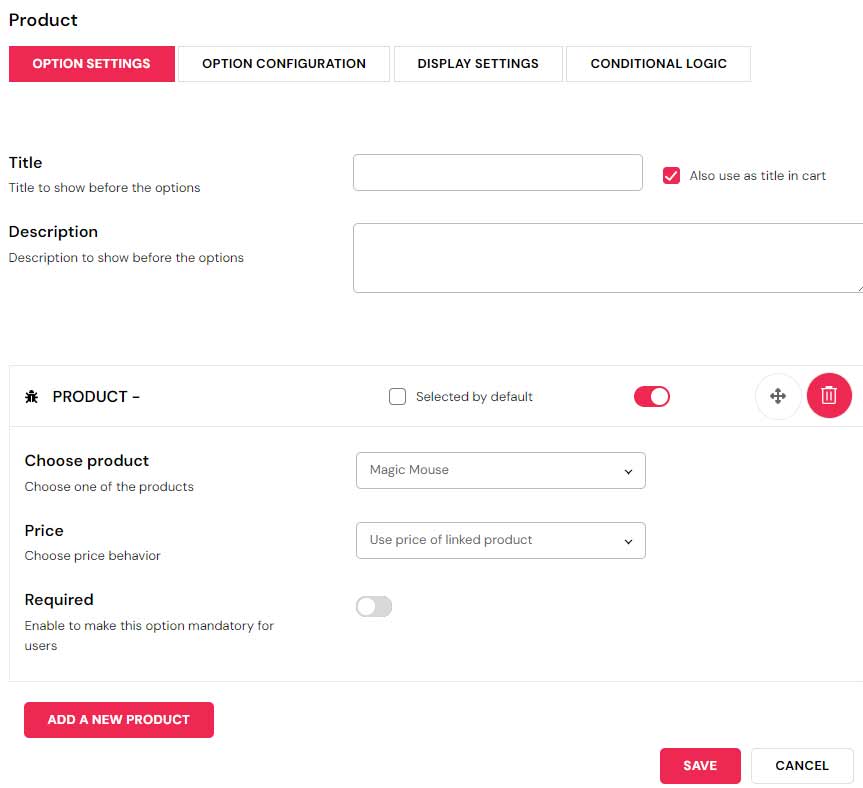Focus the Title text input
This screenshot has height=788, width=863.
(497, 172)
